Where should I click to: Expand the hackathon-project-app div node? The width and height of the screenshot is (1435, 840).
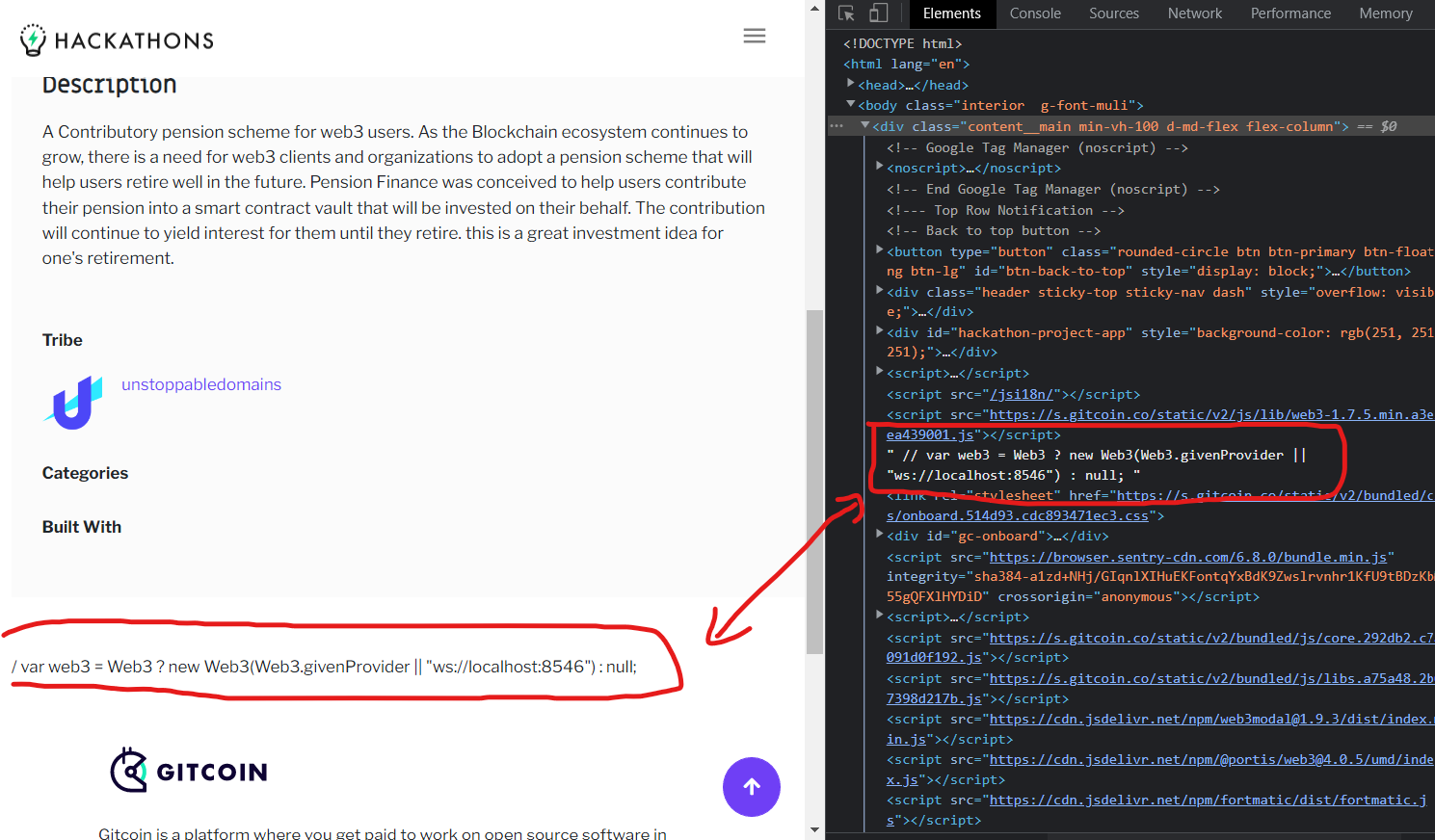click(x=880, y=331)
